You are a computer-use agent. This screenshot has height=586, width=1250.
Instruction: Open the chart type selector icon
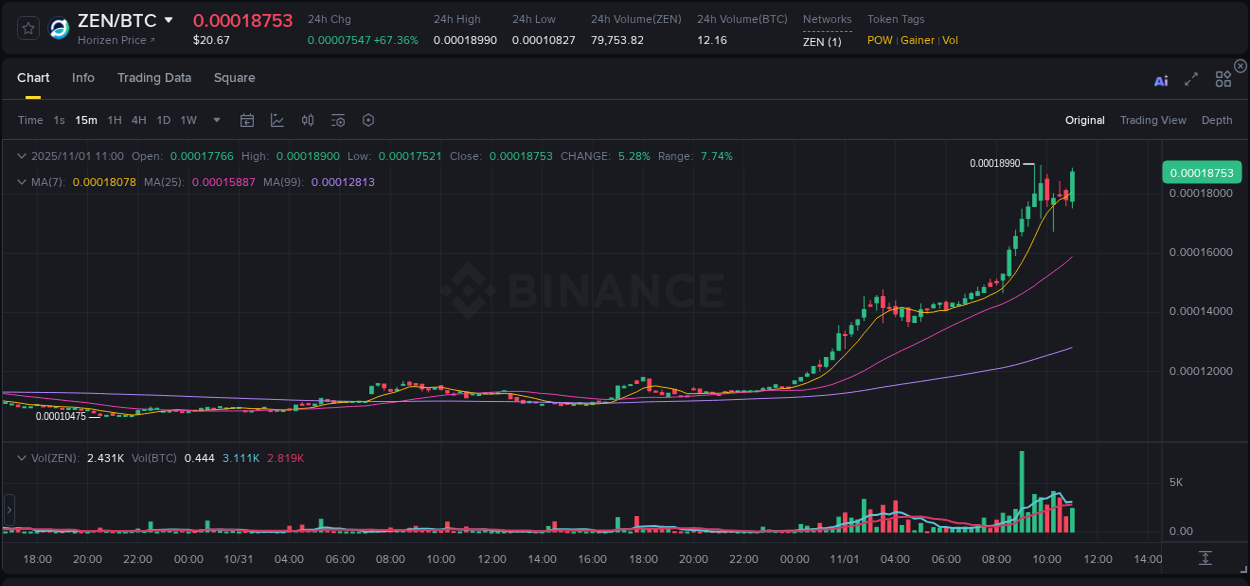tap(277, 120)
